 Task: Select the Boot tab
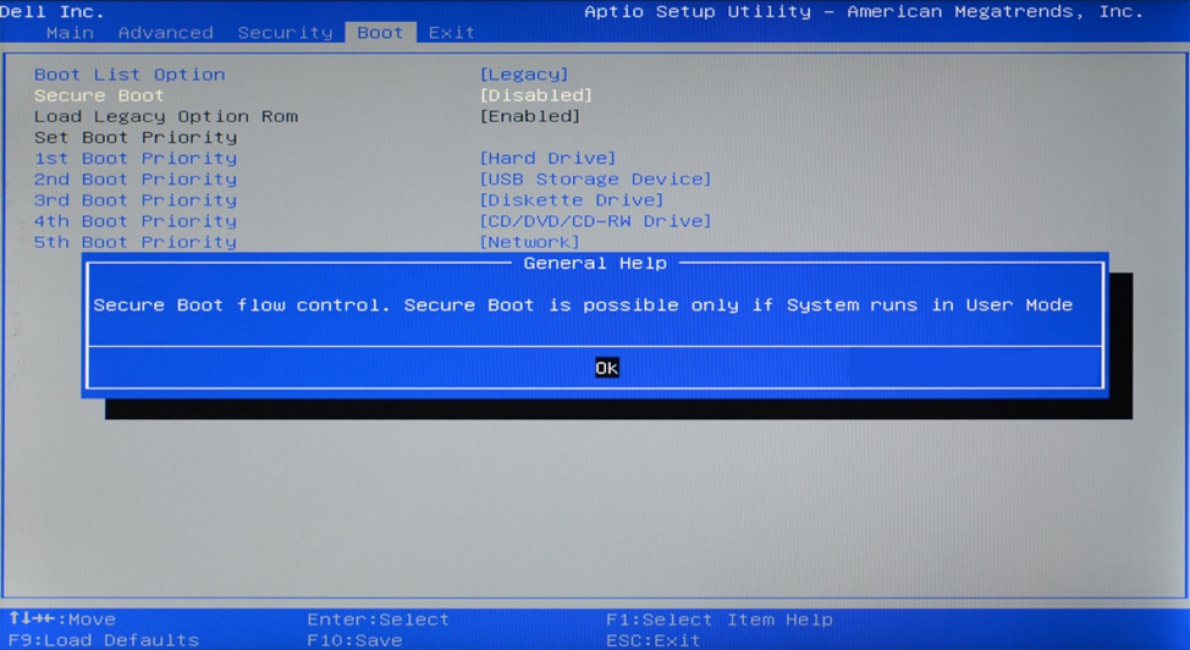(x=380, y=33)
